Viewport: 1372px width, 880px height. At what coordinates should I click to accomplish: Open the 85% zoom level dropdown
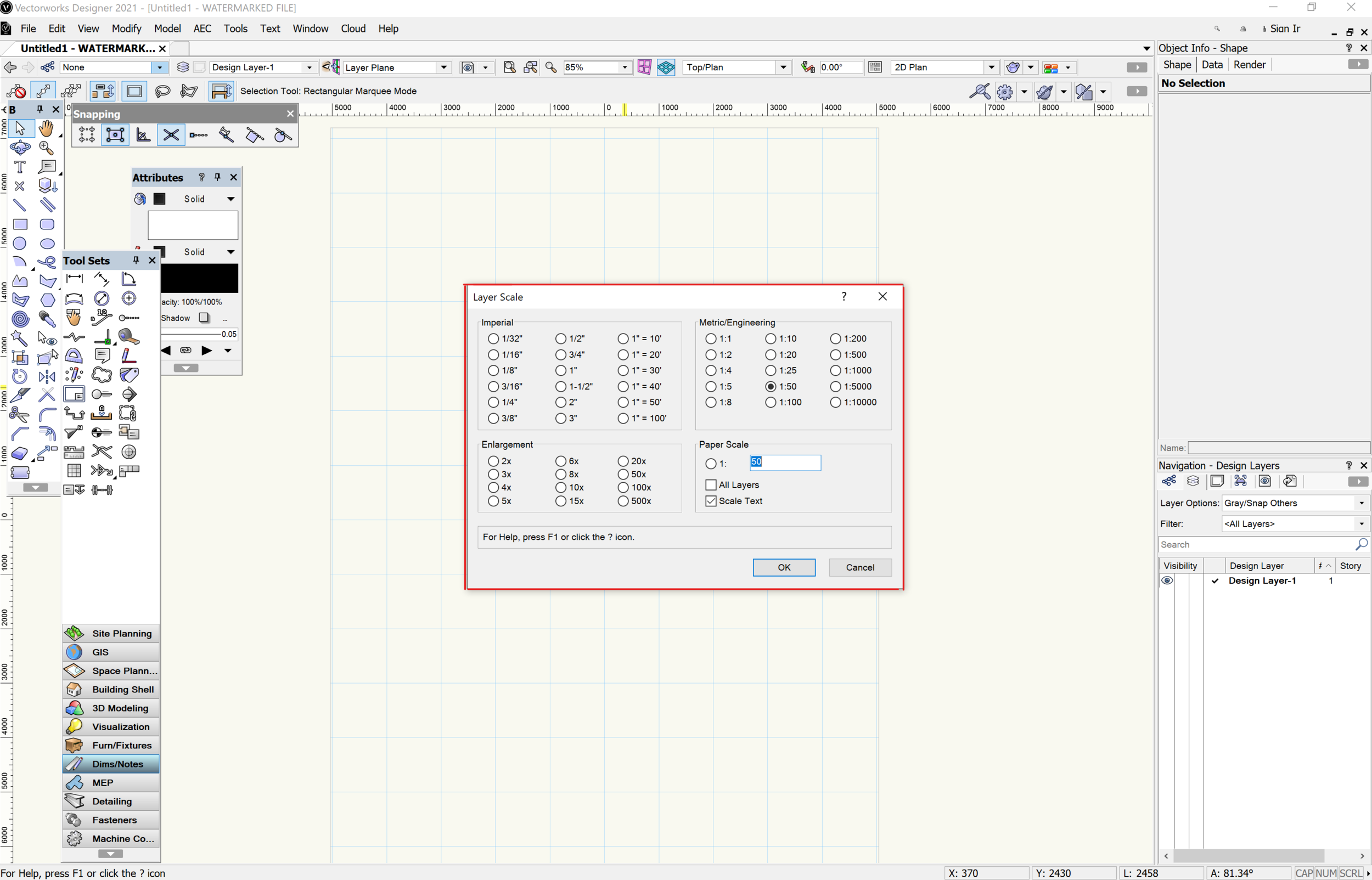[x=623, y=67]
